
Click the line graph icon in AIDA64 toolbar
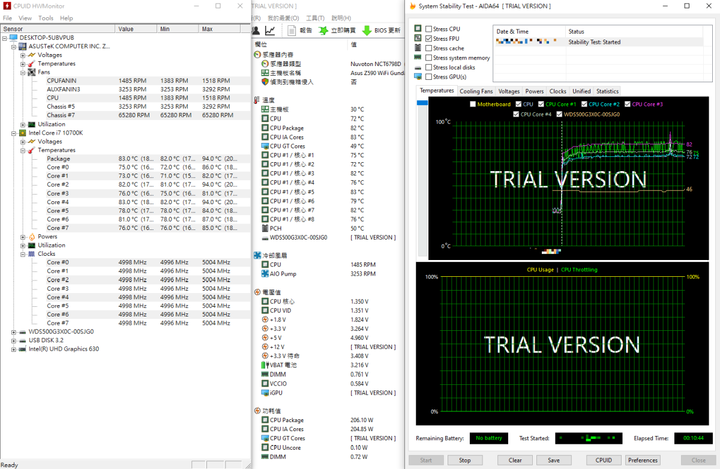point(270,30)
